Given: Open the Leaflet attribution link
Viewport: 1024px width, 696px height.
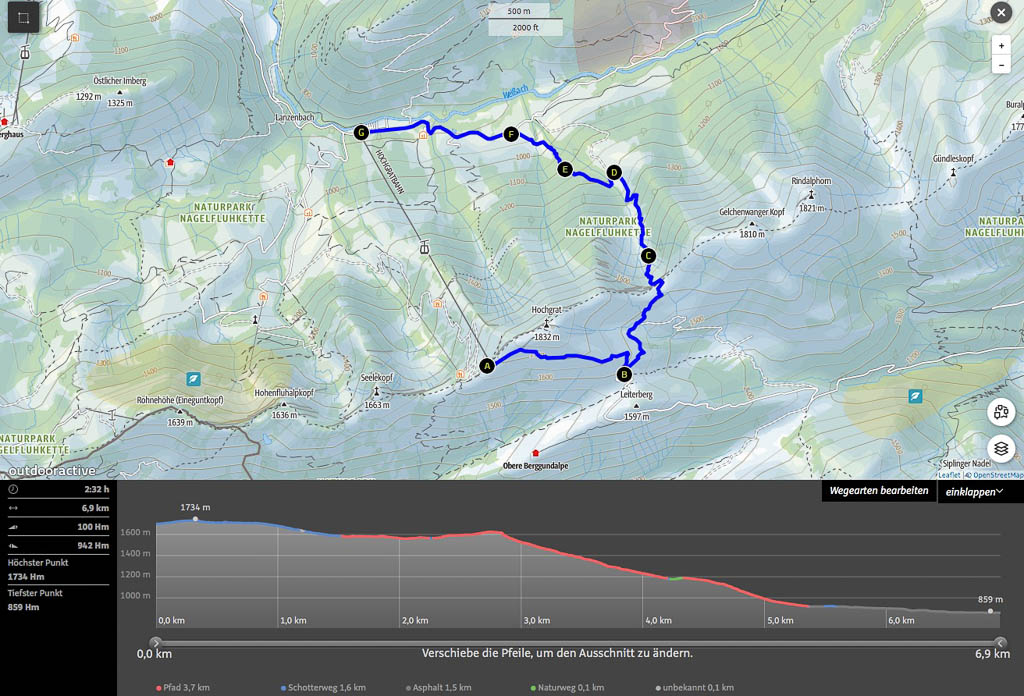Looking at the screenshot, I should [x=948, y=476].
